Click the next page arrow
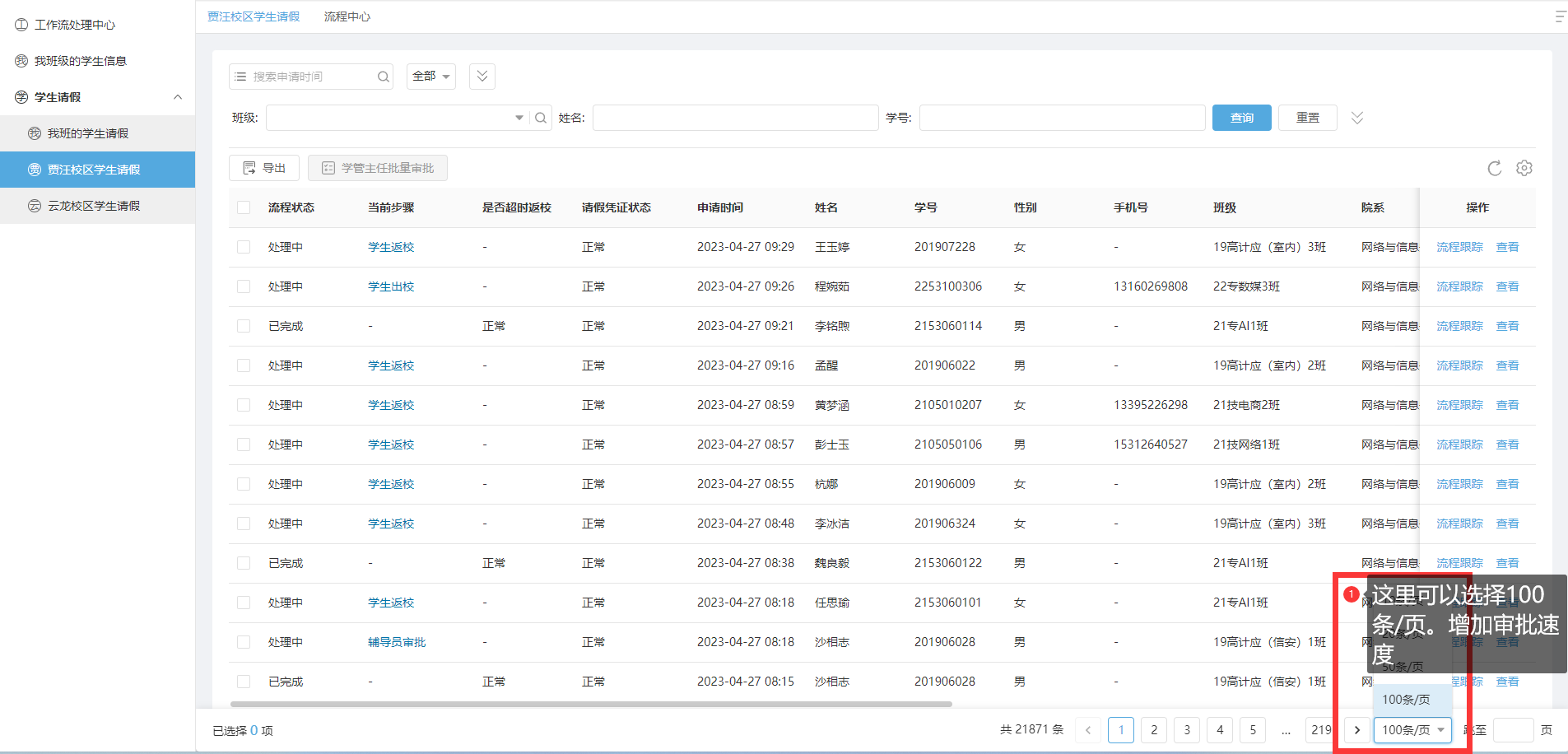1568x754 pixels. point(1357,730)
